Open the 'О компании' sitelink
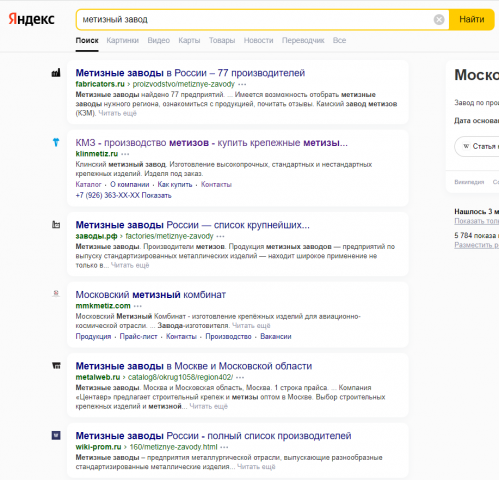 tap(130, 184)
